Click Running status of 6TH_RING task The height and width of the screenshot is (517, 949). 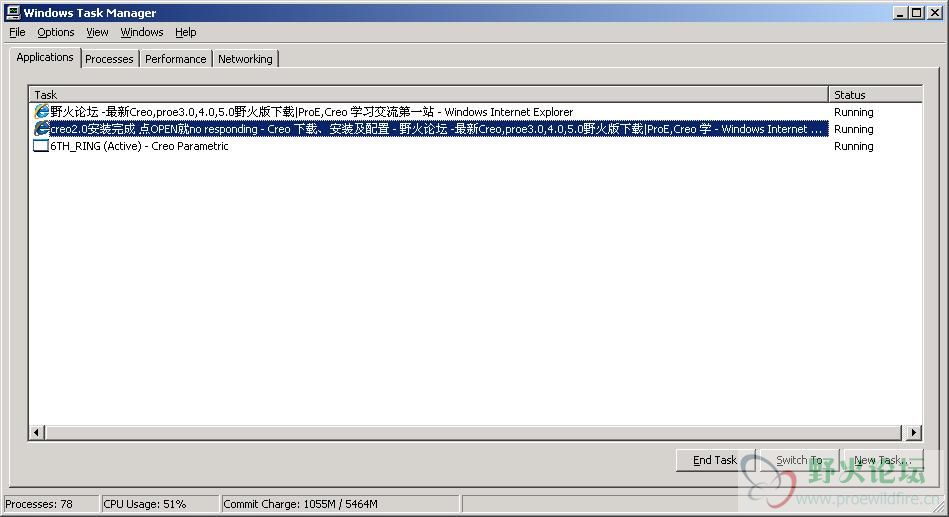pyautogui.click(x=853, y=146)
